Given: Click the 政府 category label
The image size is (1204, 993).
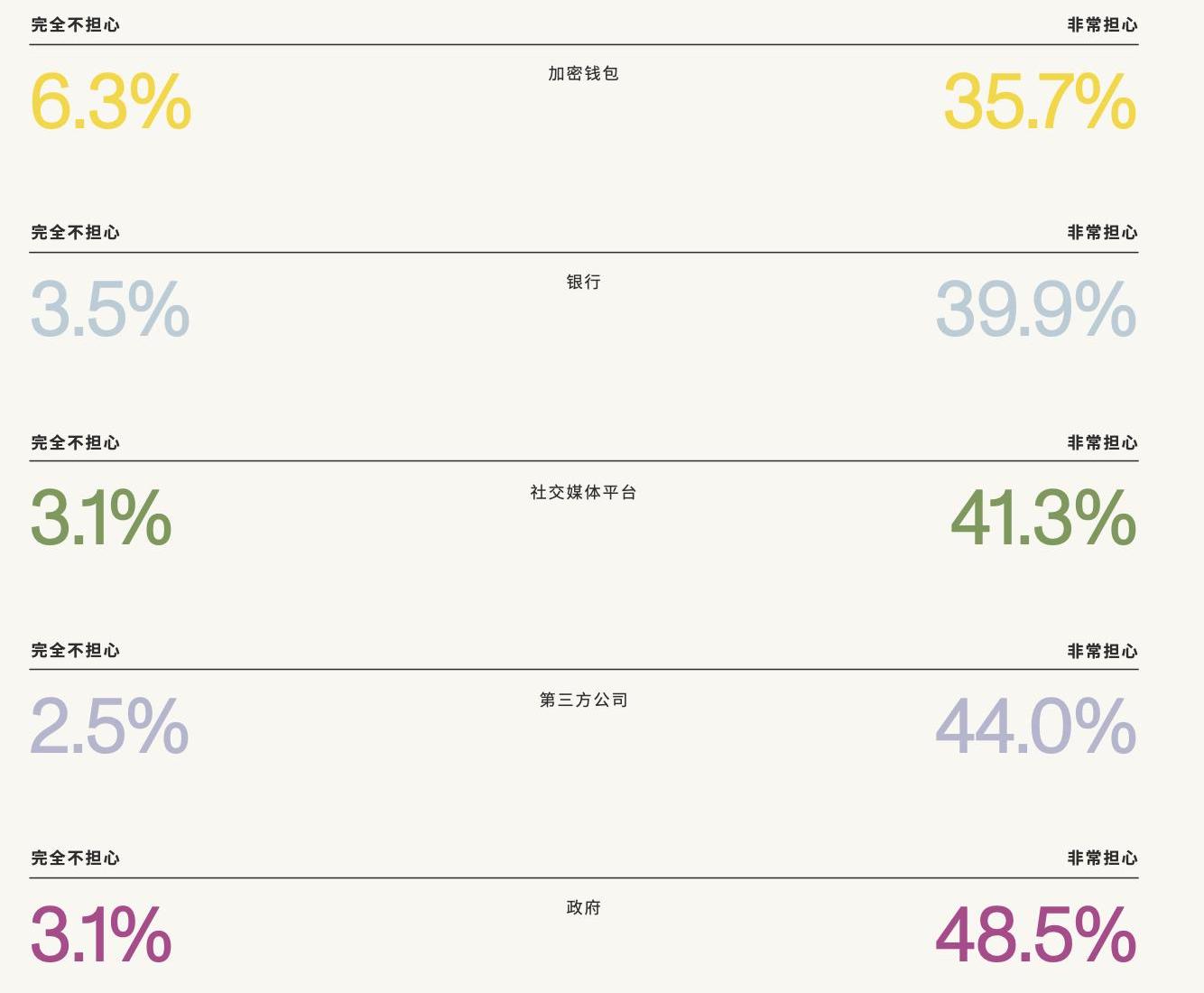Looking at the screenshot, I should [583, 907].
